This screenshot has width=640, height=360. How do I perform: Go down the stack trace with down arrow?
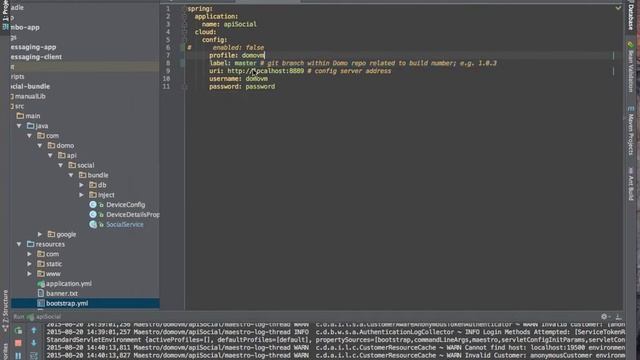click(34, 343)
